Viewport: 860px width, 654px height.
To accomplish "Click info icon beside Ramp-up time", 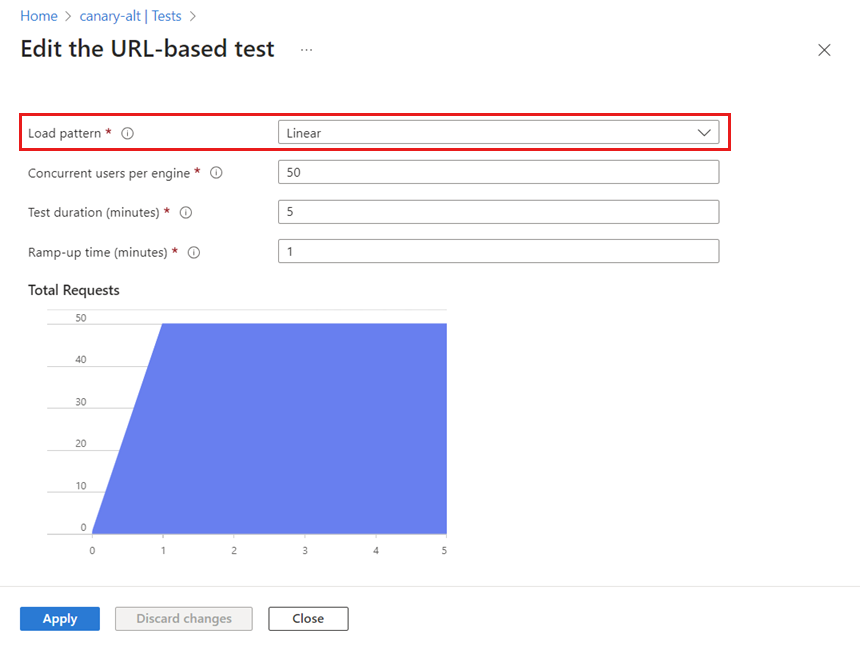I will point(194,253).
